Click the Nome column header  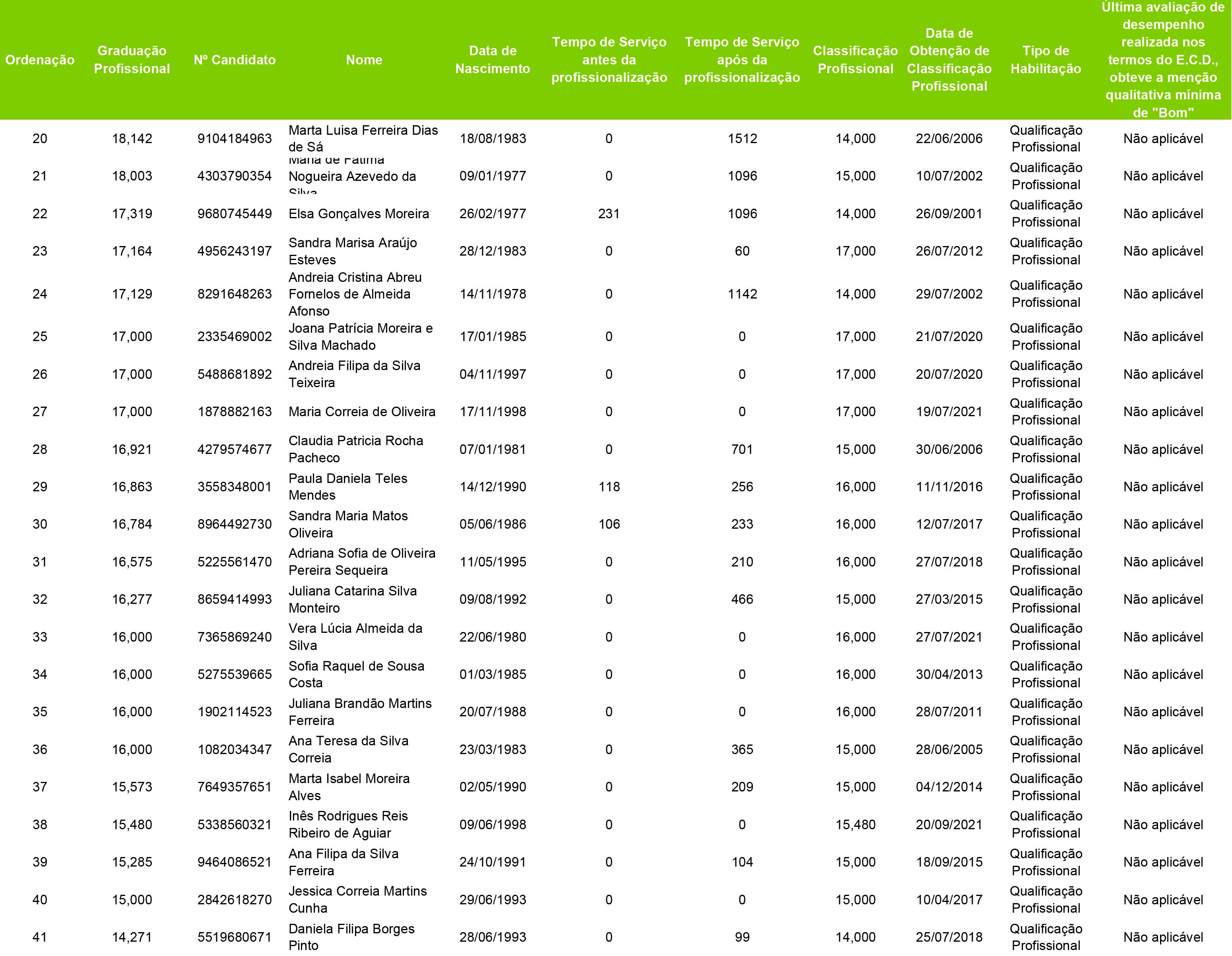click(x=364, y=60)
